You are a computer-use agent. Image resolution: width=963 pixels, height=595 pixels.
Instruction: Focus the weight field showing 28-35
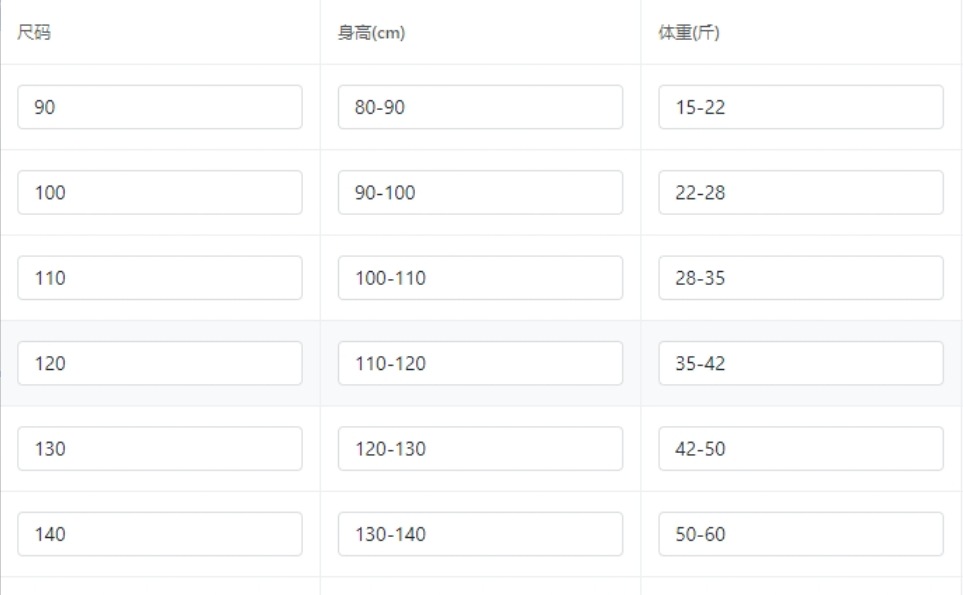tap(801, 278)
